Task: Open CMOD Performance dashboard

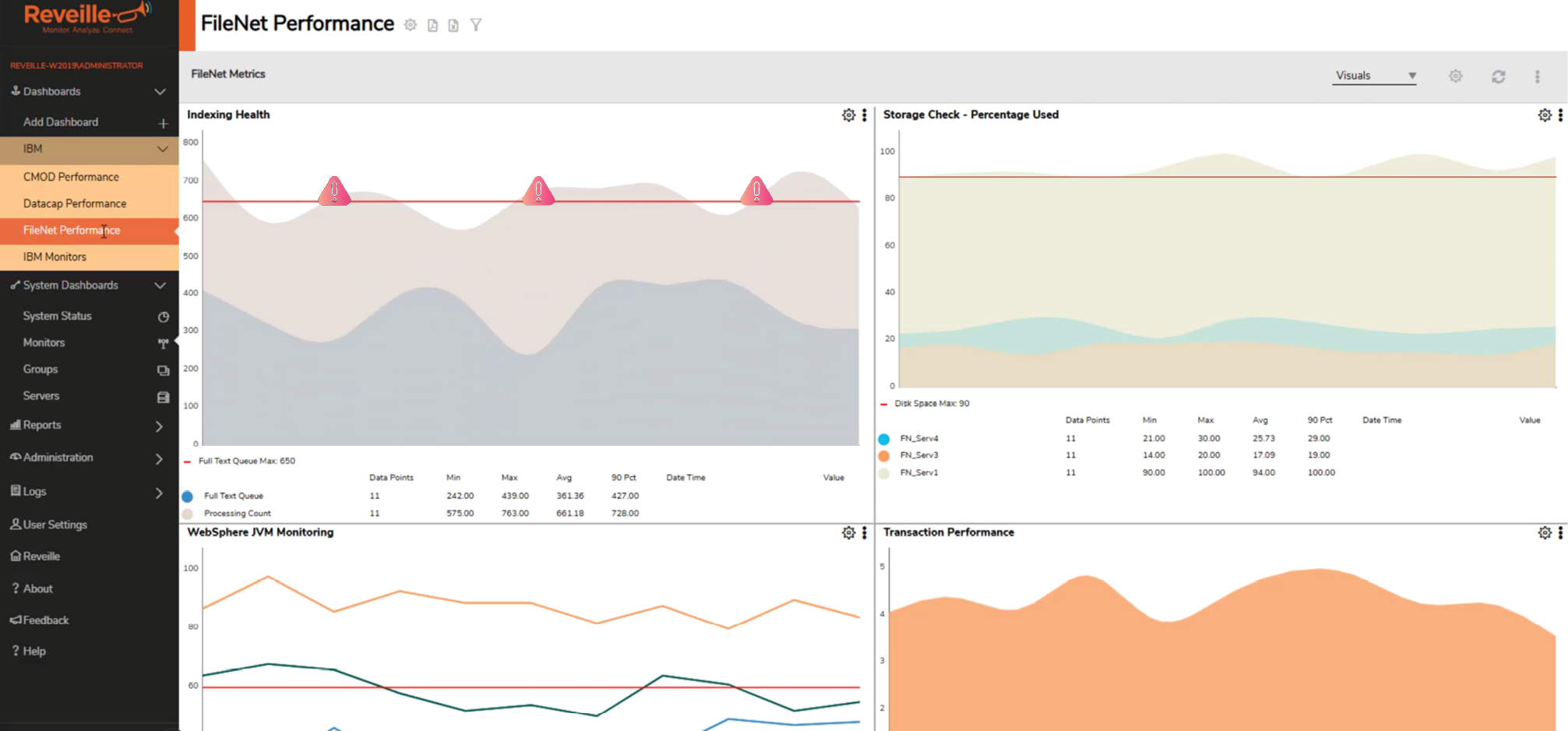Action: pyautogui.click(x=71, y=177)
